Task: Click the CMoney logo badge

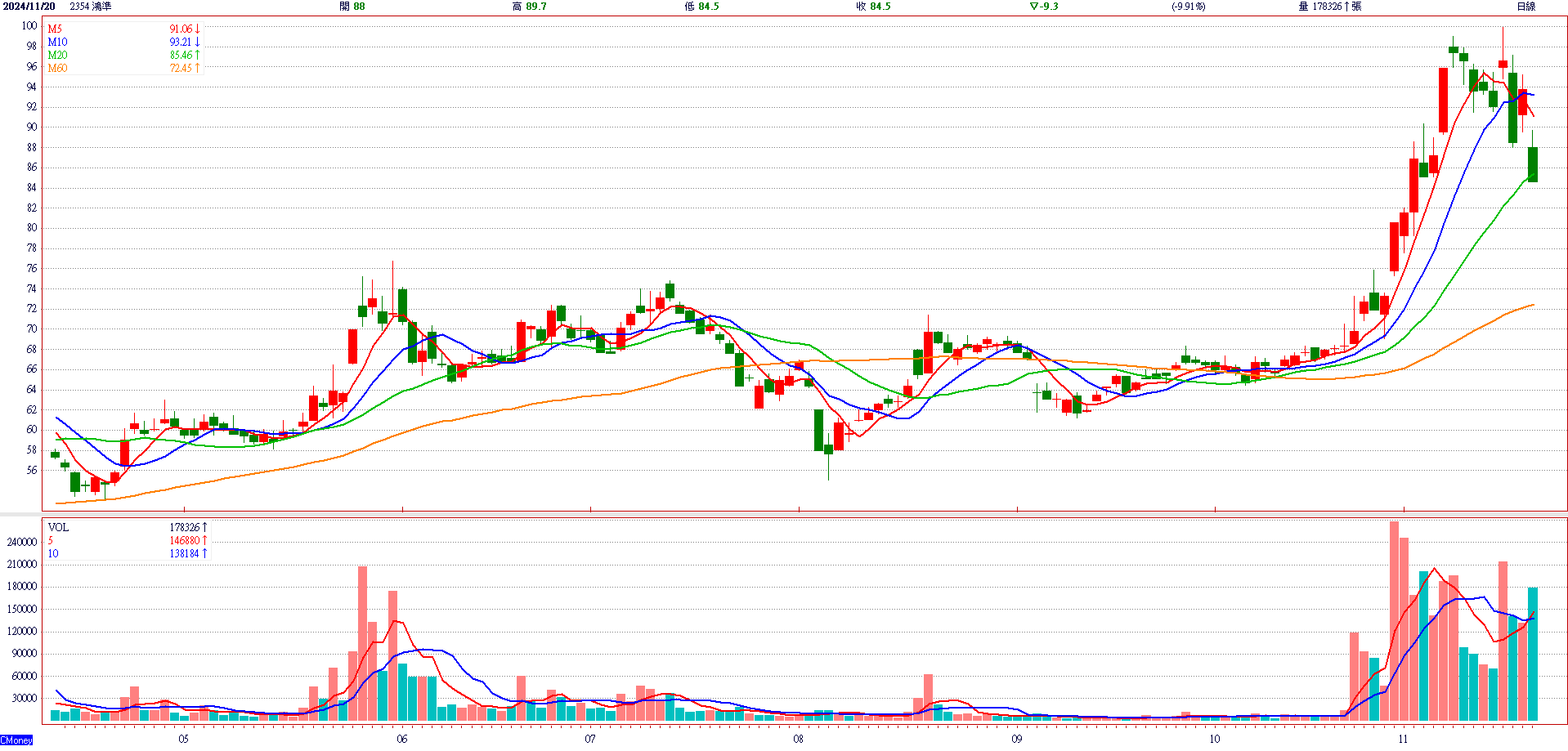Action: point(16,740)
